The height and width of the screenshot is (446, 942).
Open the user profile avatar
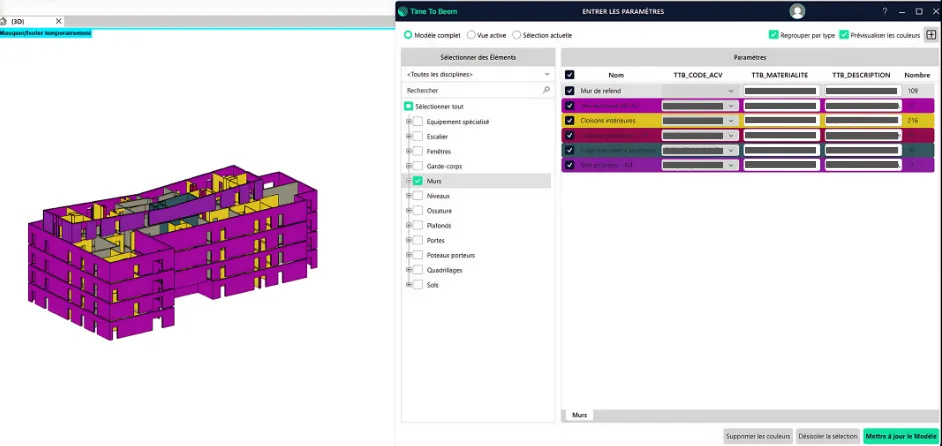tap(797, 11)
